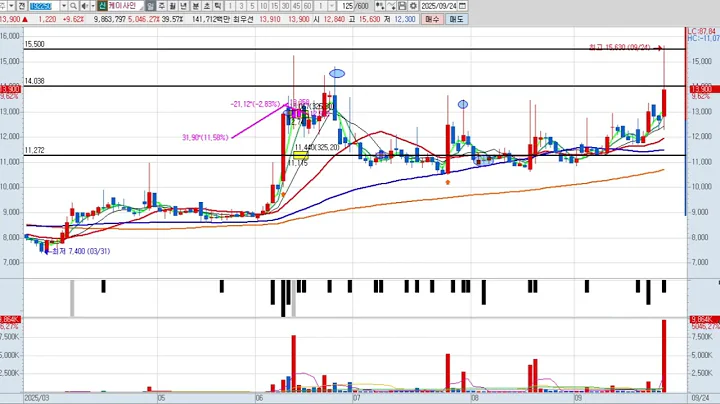This screenshot has height=404, width=720.
Task: Open the chart indicator add icon
Action: point(380,6)
